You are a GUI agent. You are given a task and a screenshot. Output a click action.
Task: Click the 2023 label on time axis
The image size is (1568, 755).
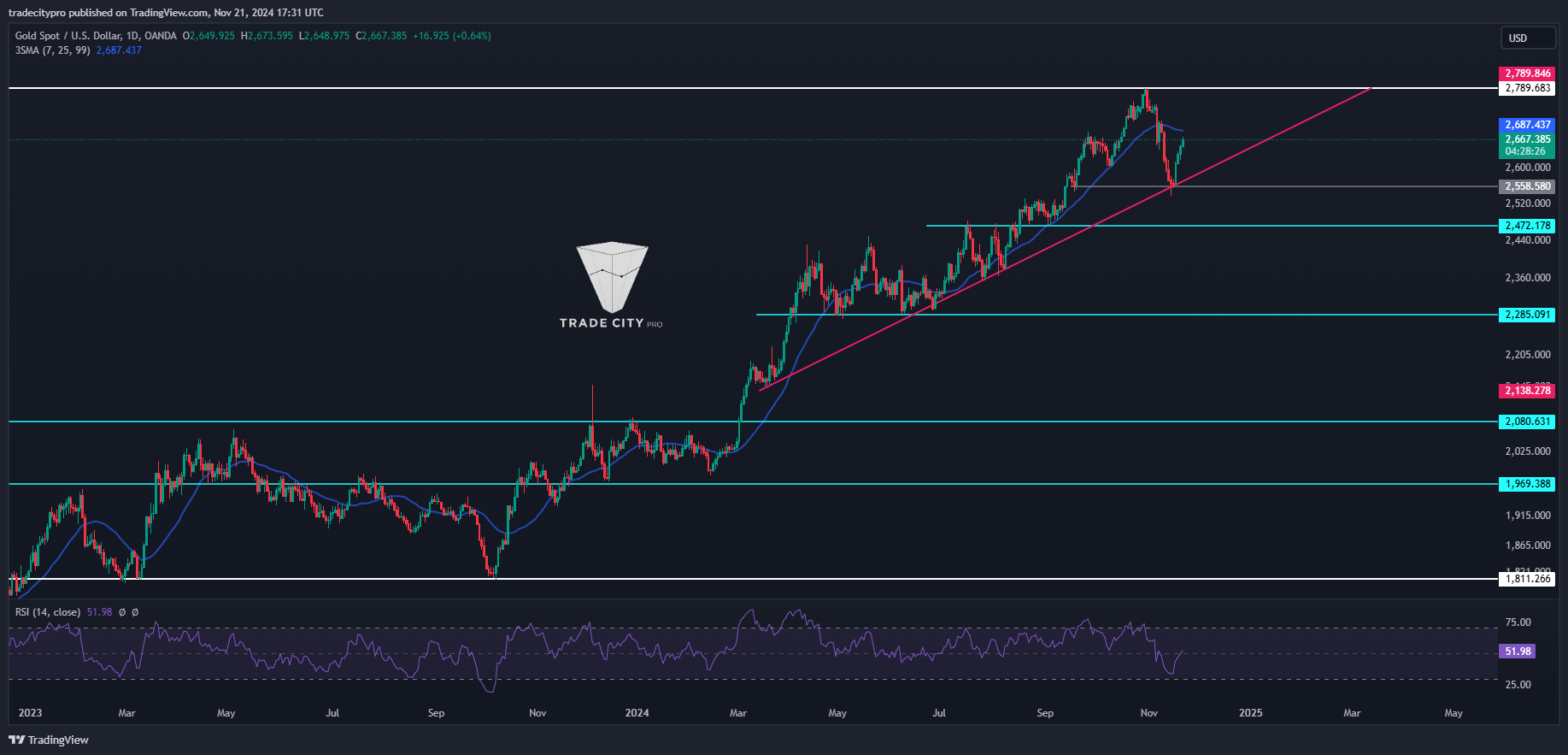point(30,713)
